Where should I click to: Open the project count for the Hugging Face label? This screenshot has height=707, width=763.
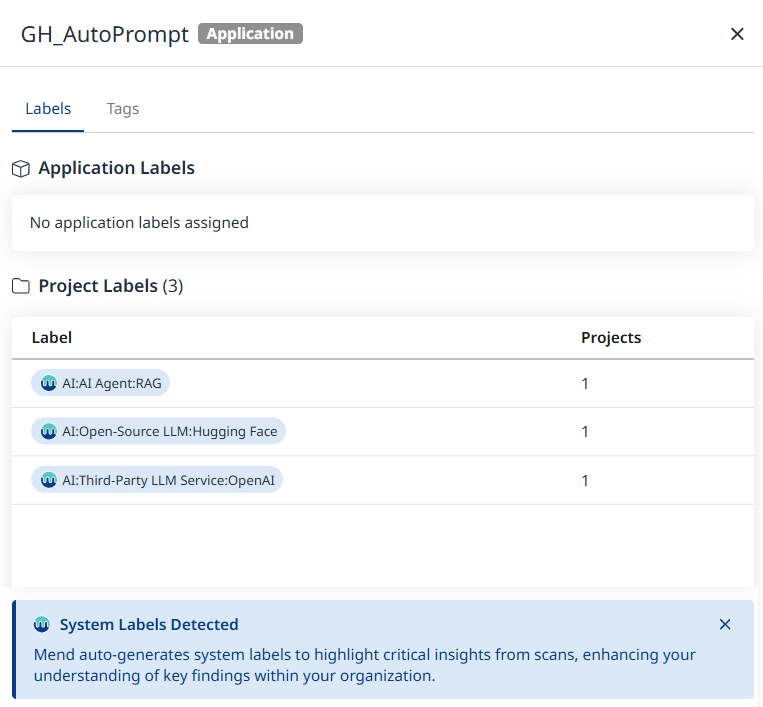click(x=585, y=432)
